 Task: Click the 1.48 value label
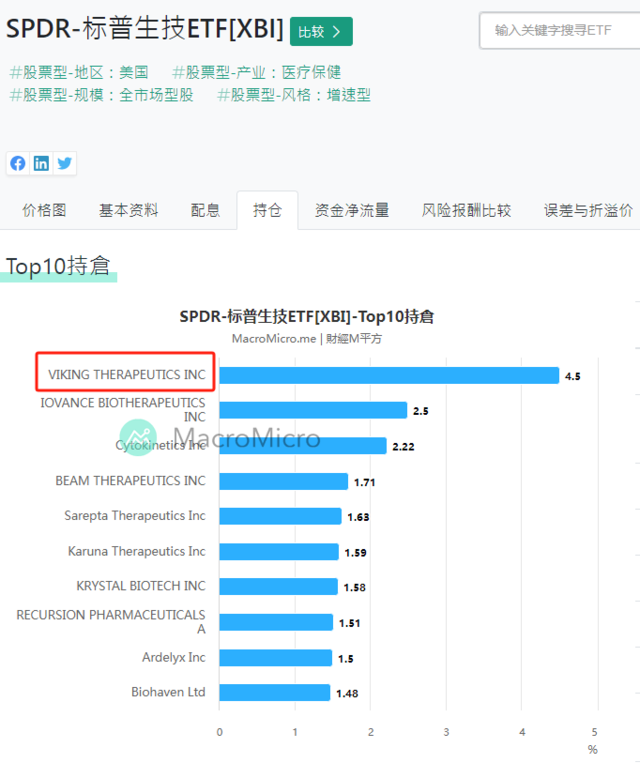coord(347,693)
